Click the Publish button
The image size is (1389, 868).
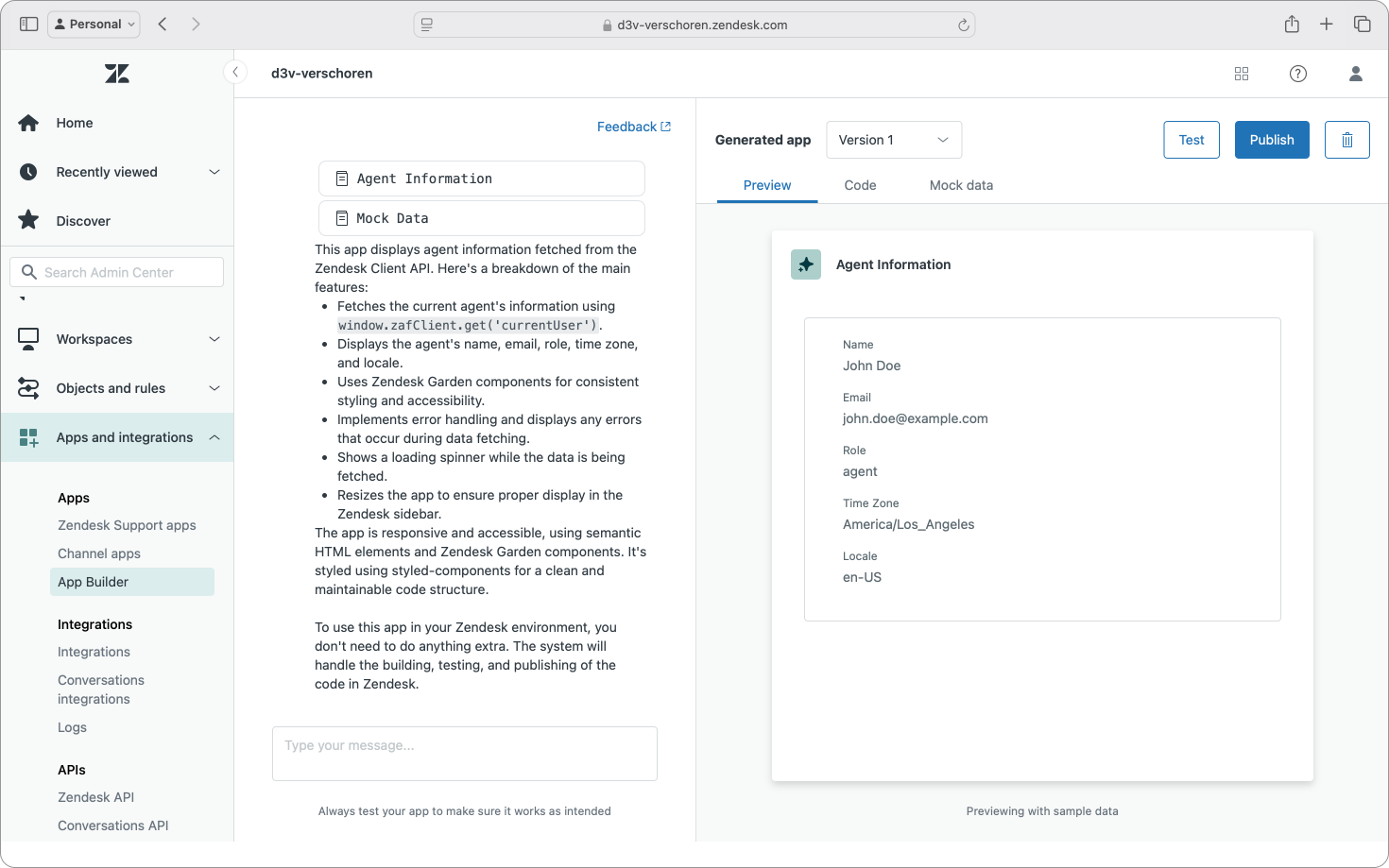click(x=1272, y=140)
